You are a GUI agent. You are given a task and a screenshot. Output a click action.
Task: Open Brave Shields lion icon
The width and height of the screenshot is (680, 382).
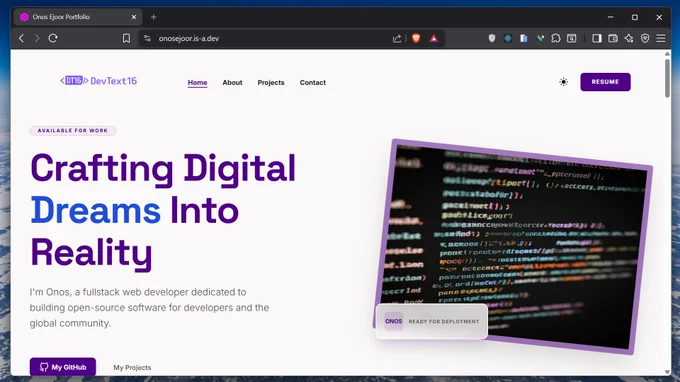point(416,38)
